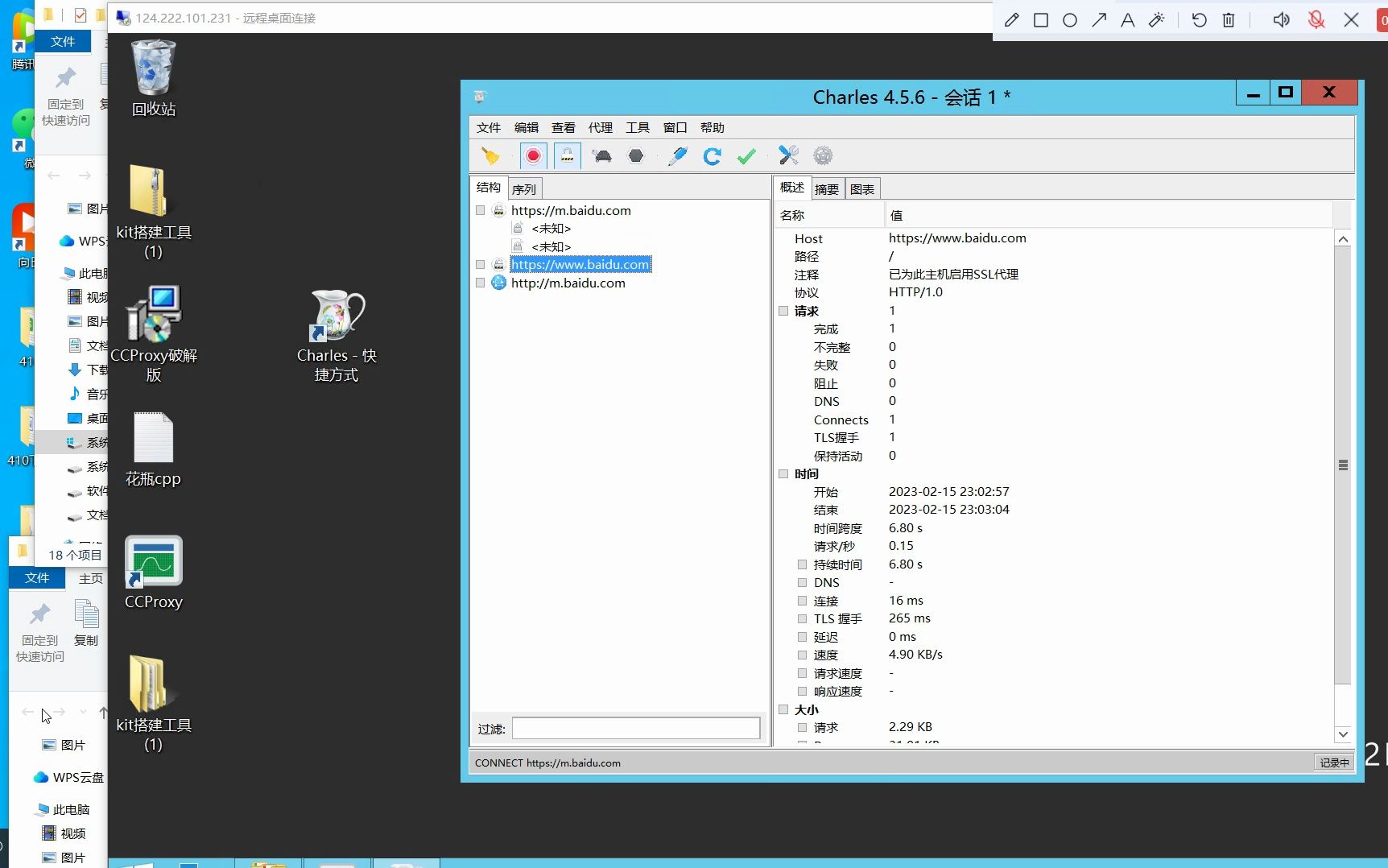This screenshot has width=1388, height=868.
Task: Select the CCProxy破解版 installer icon
Action: click(154, 334)
